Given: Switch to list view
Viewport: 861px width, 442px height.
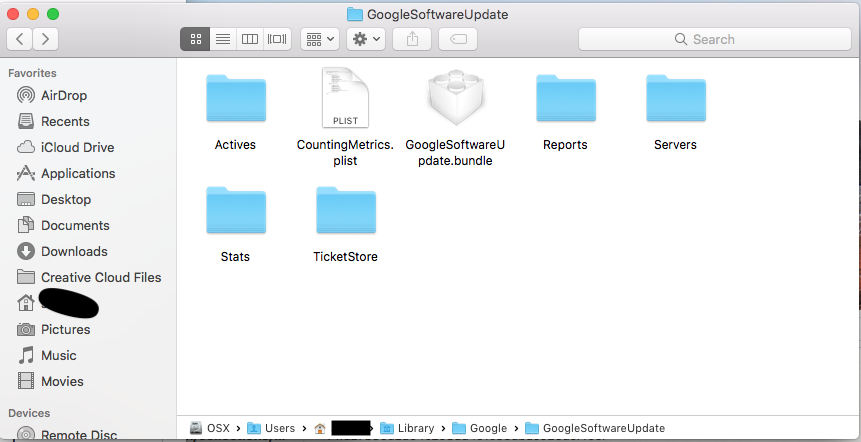Looking at the screenshot, I should (223, 39).
